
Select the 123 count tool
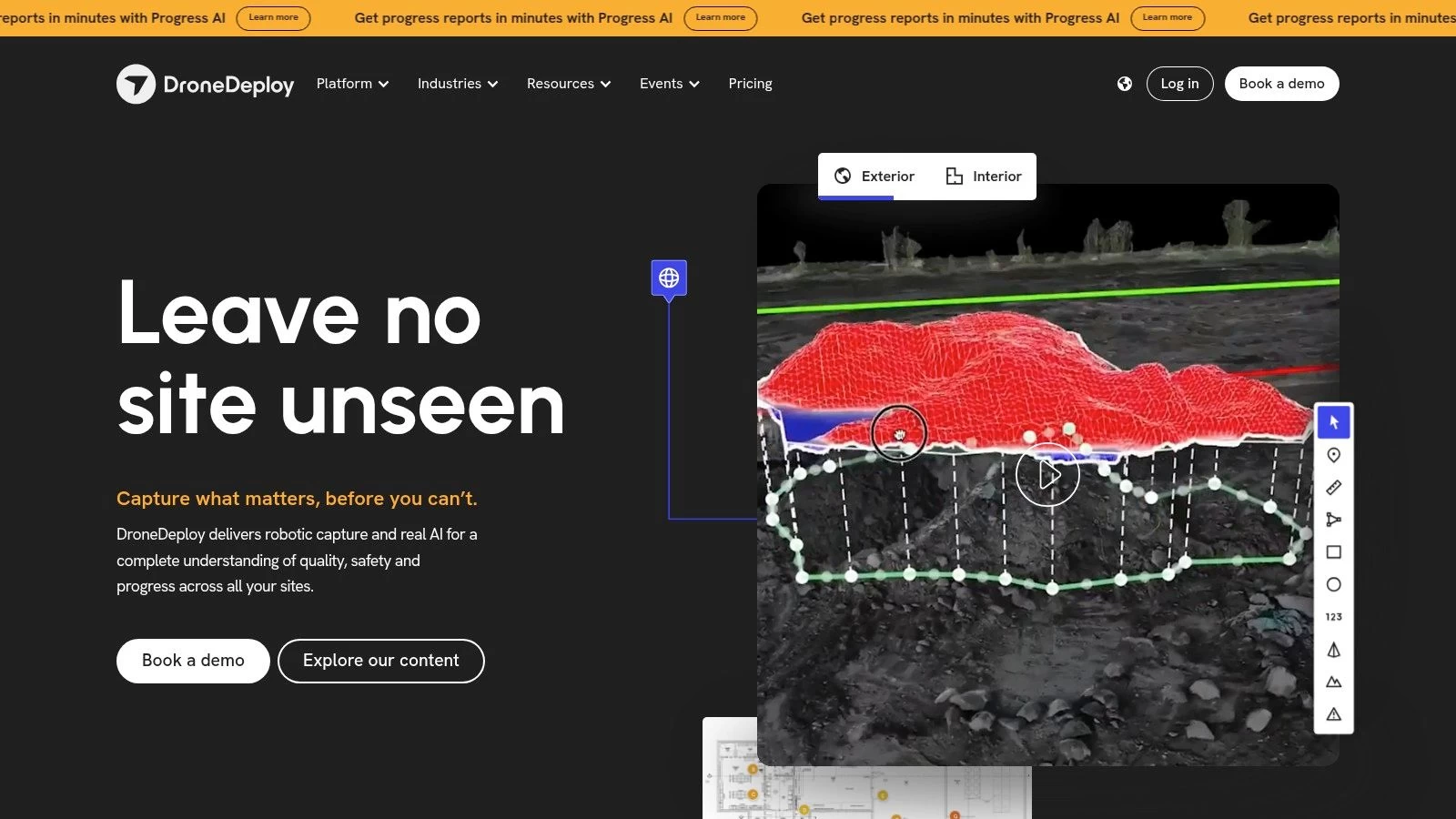(x=1333, y=616)
